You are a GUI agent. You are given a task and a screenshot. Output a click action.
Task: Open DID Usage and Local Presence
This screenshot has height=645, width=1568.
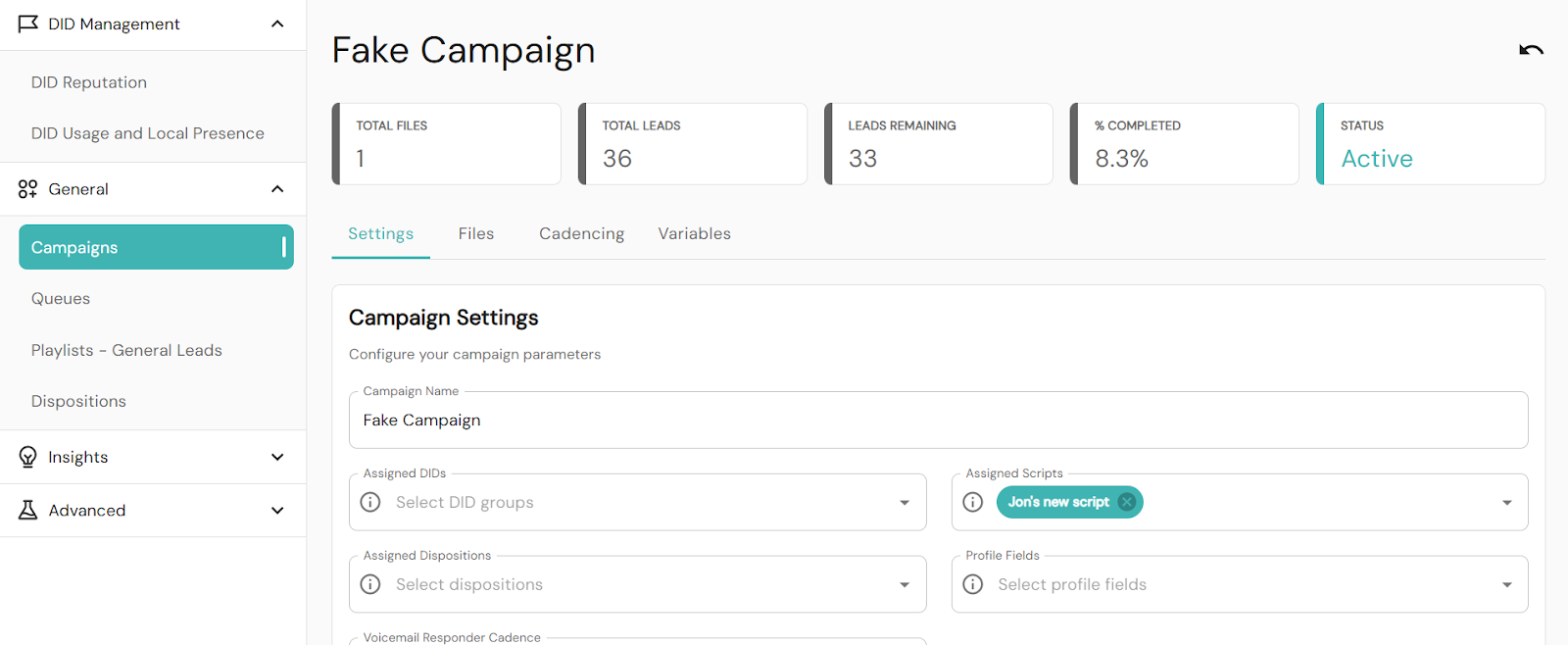point(148,133)
